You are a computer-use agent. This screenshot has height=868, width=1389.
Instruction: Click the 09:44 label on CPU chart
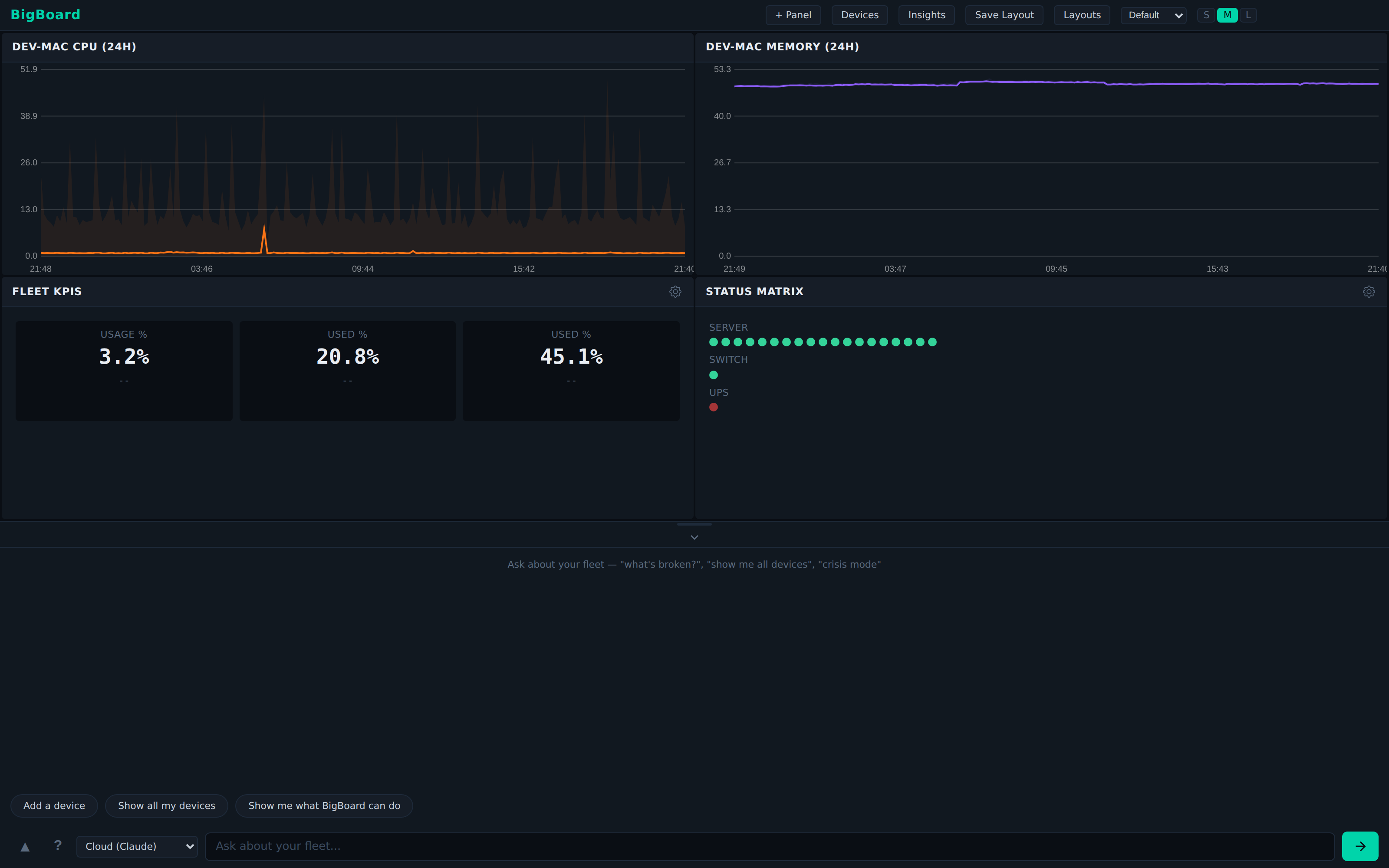[363, 269]
